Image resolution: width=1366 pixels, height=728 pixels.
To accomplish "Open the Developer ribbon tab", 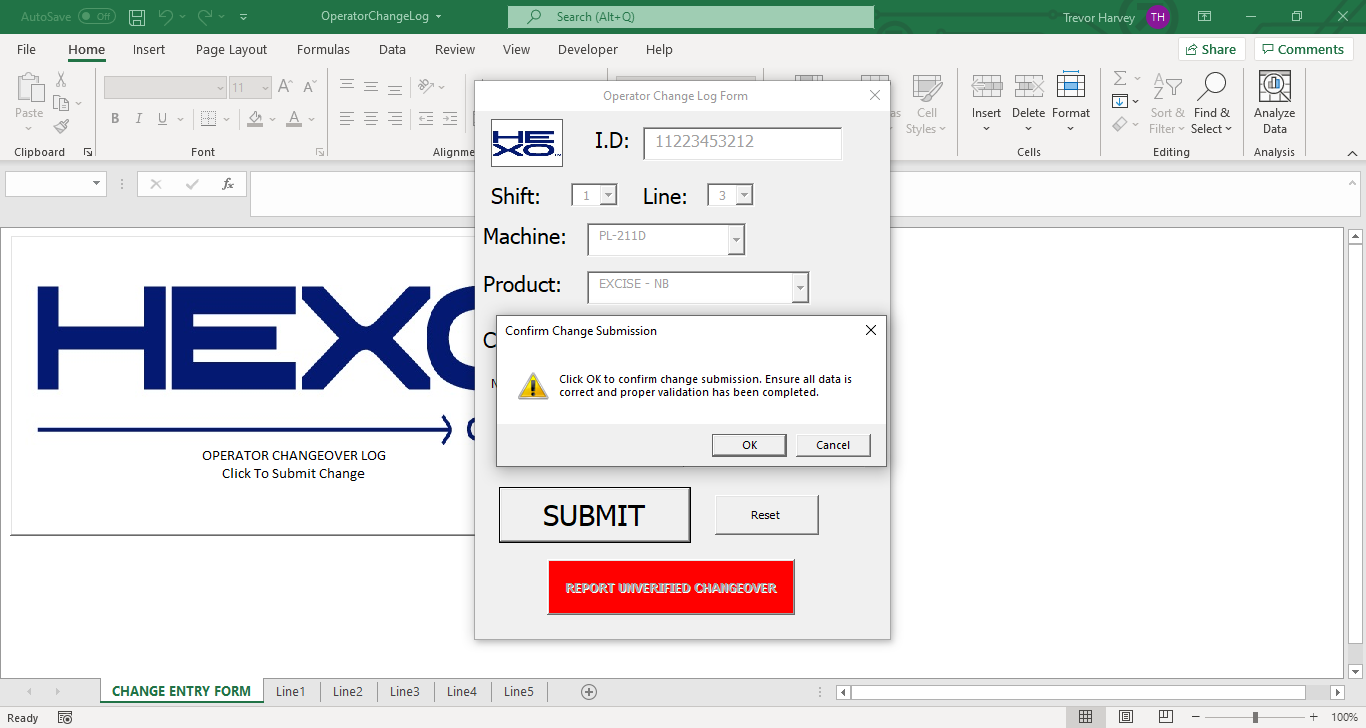I will pyautogui.click(x=588, y=49).
